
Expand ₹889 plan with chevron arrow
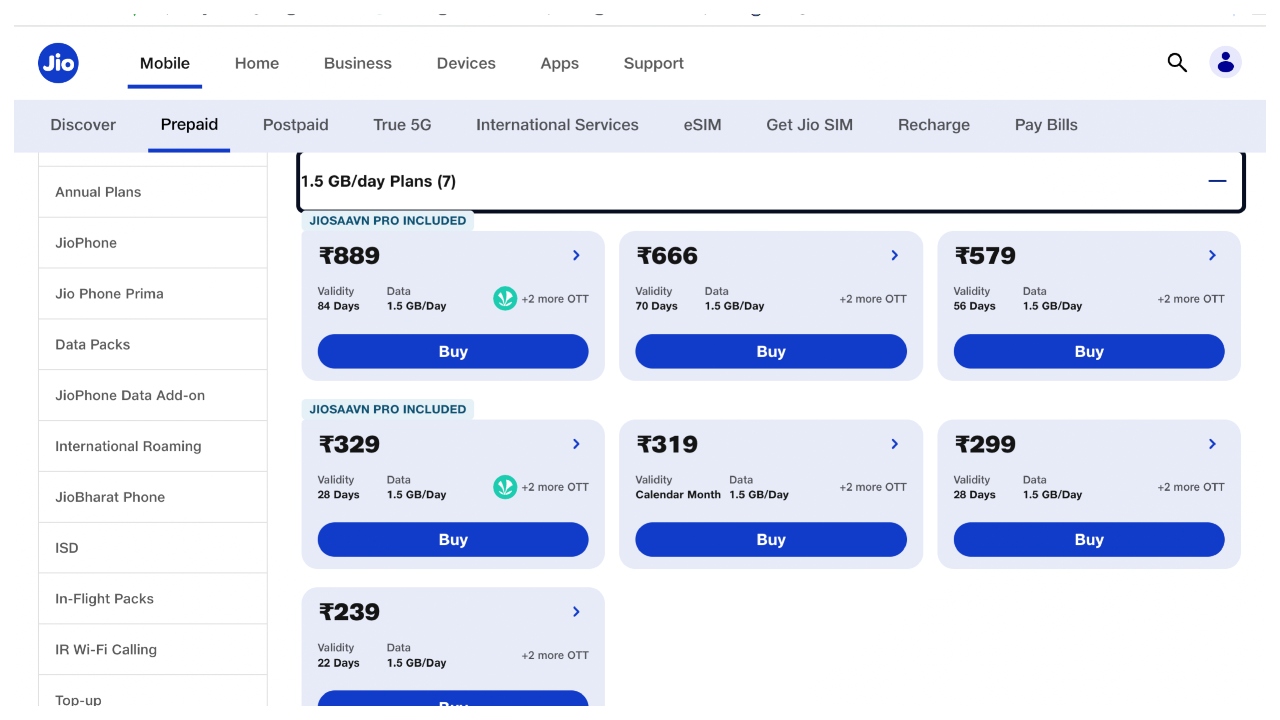(x=576, y=256)
